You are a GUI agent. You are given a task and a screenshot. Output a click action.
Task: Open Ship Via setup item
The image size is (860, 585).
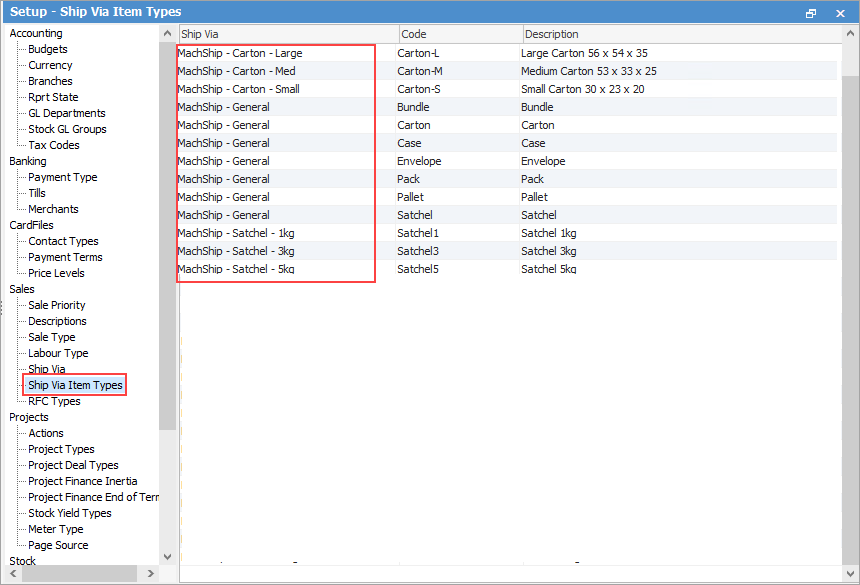(47, 369)
